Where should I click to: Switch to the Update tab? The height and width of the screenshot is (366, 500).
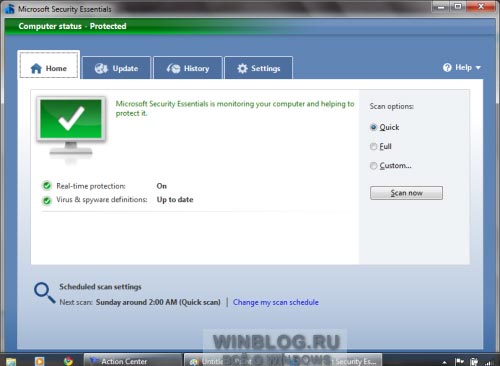116,68
